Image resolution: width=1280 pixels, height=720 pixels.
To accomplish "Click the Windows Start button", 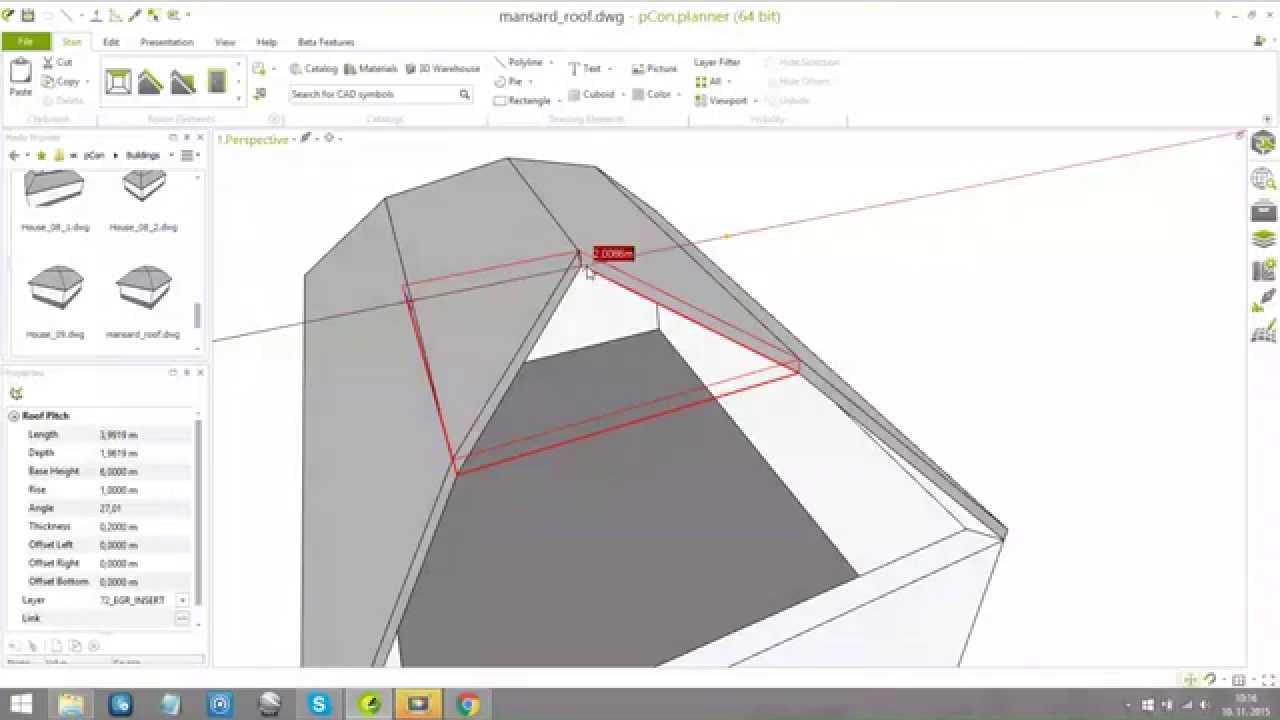I will 21,704.
